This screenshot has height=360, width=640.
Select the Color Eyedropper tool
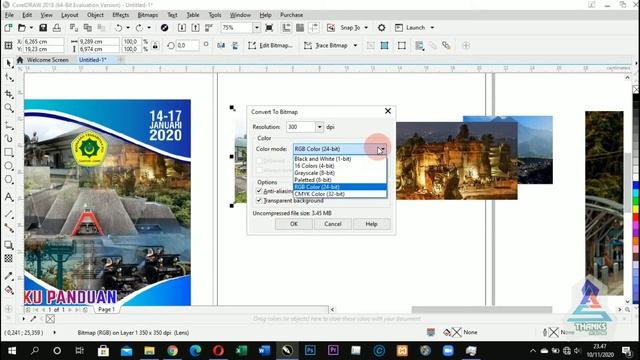(x=9, y=276)
